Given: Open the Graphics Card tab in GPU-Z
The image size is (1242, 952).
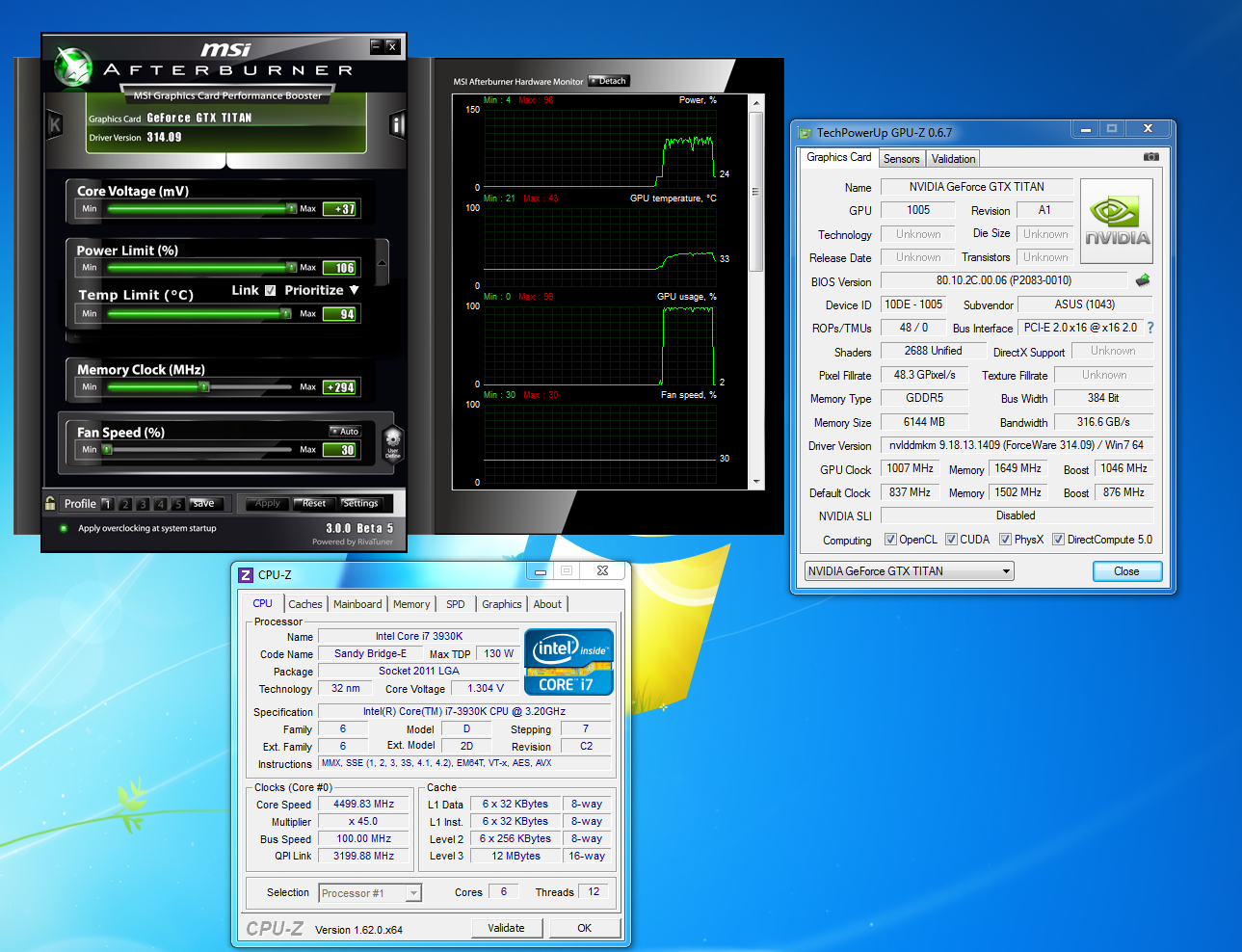Looking at the screenshot, I should (838, 157).
